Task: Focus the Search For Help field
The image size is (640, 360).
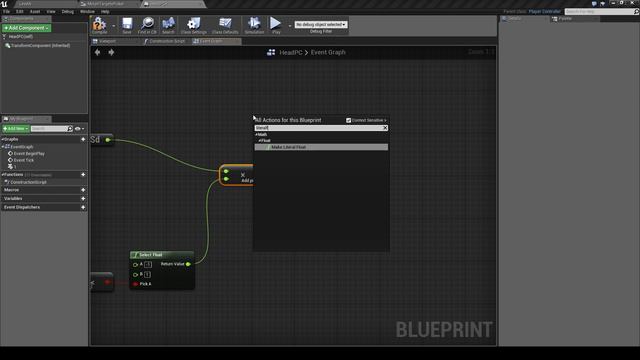Action: coord(599,11)
